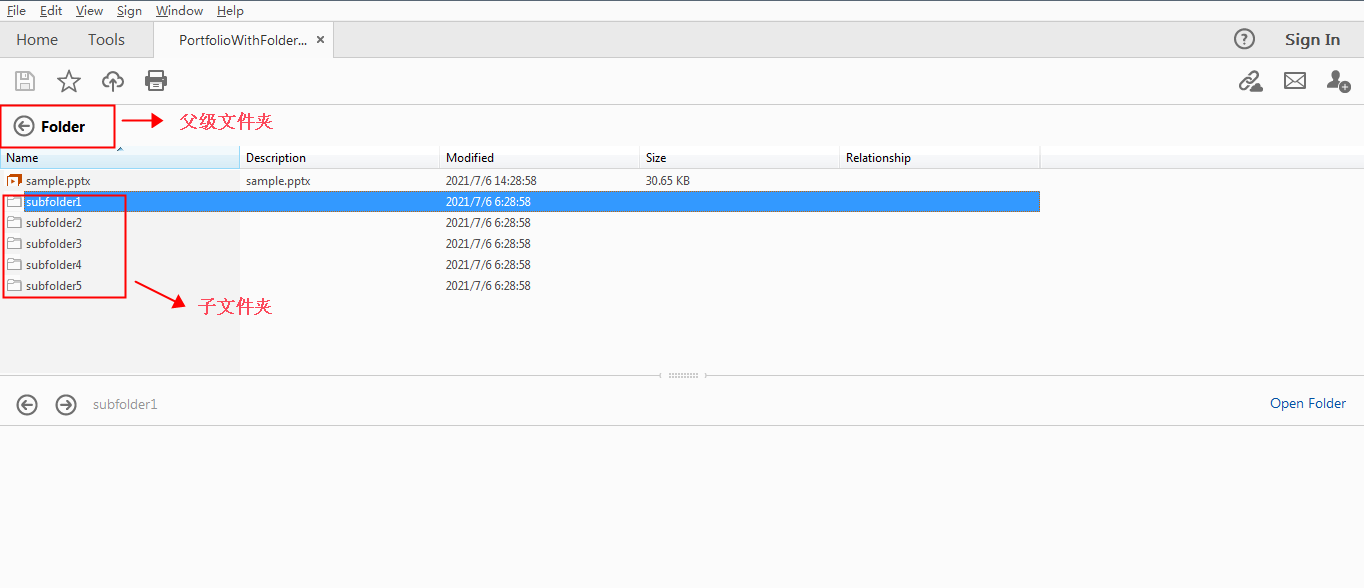
Task: Close the PortfolioWithFolder tab
Action: click(320, 40)
